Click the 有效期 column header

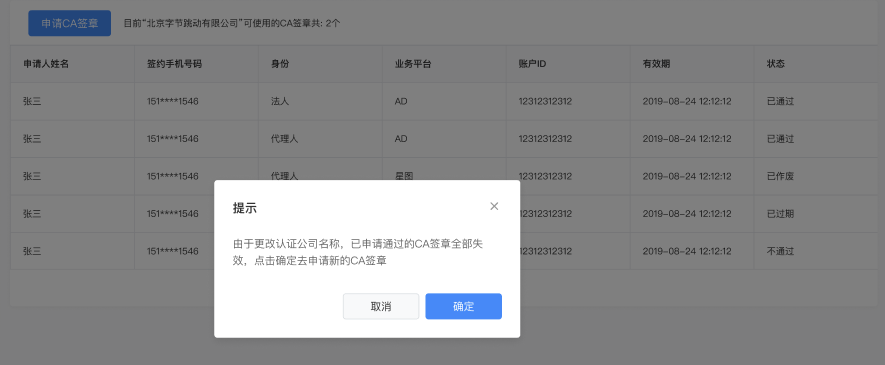coord(656,64)
